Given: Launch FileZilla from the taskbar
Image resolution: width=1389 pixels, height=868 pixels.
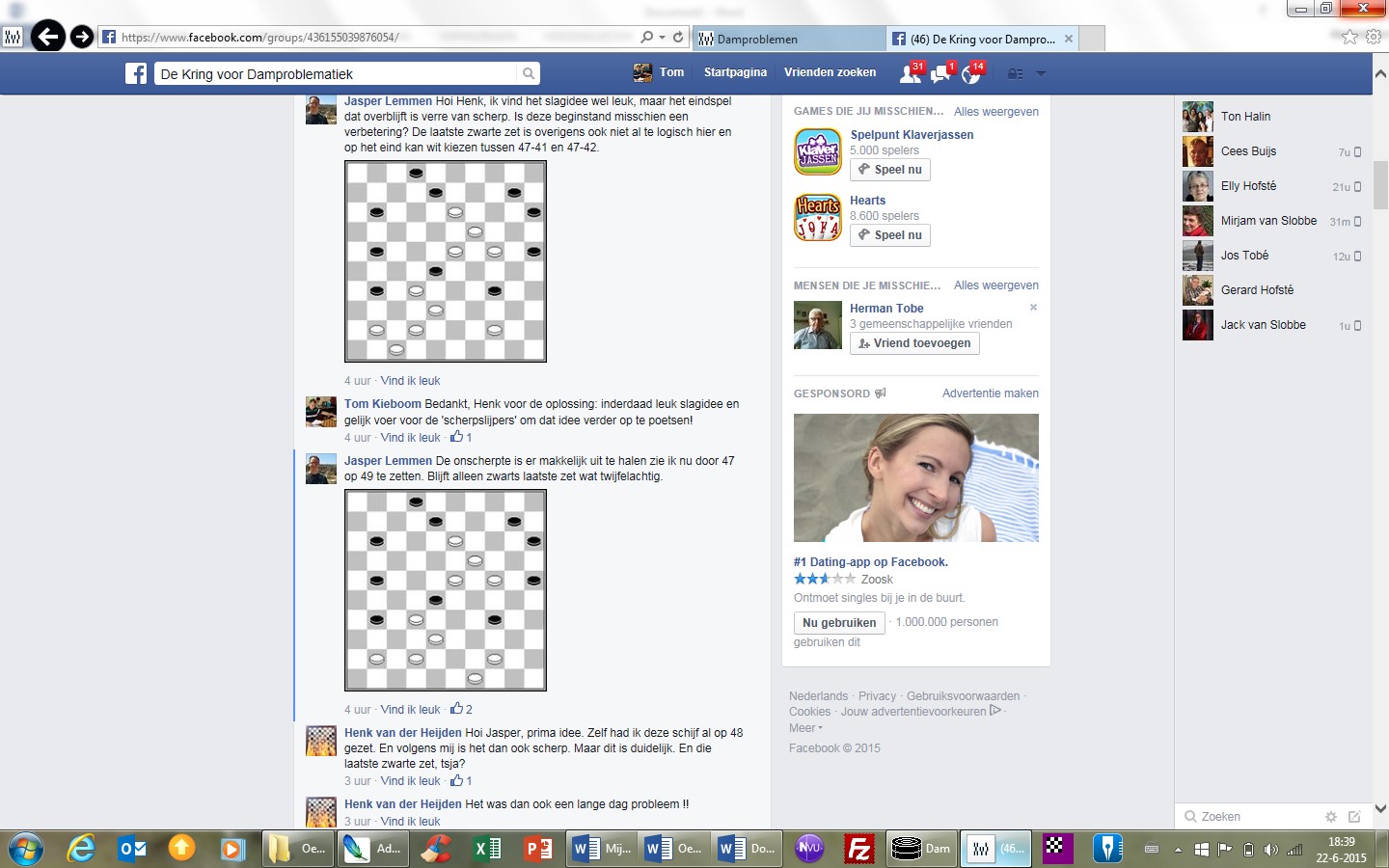Looking at the screenshot, I should point(858,849).
